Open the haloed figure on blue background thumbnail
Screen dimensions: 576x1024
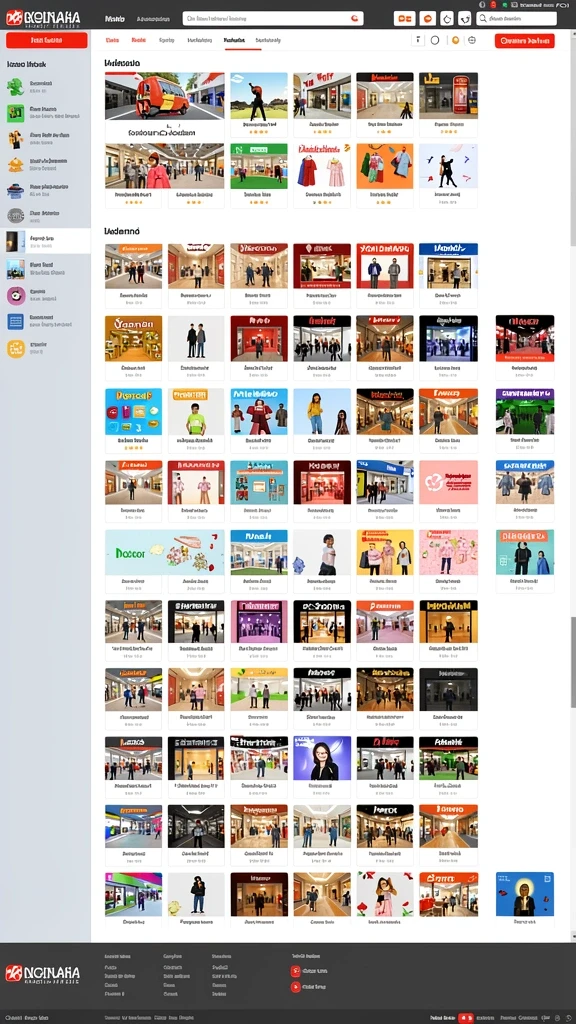(524, 894)
